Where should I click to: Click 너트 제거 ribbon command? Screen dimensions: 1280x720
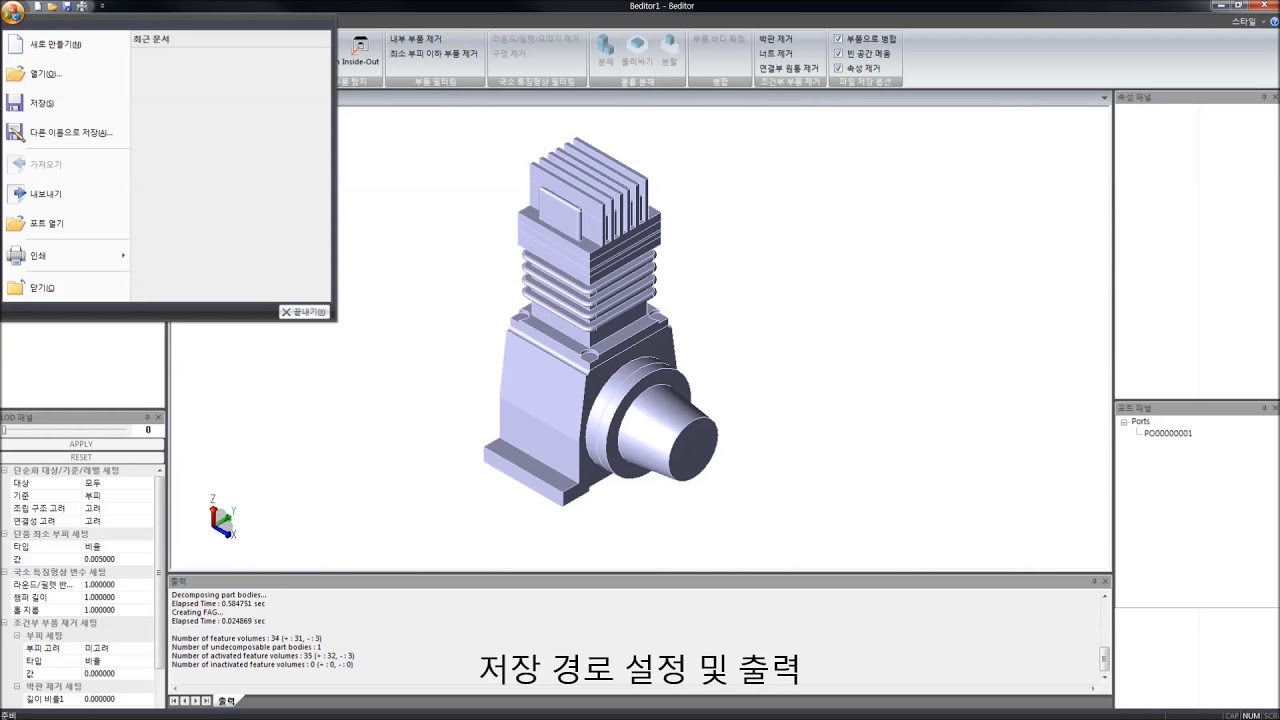(x=776, y=54)
